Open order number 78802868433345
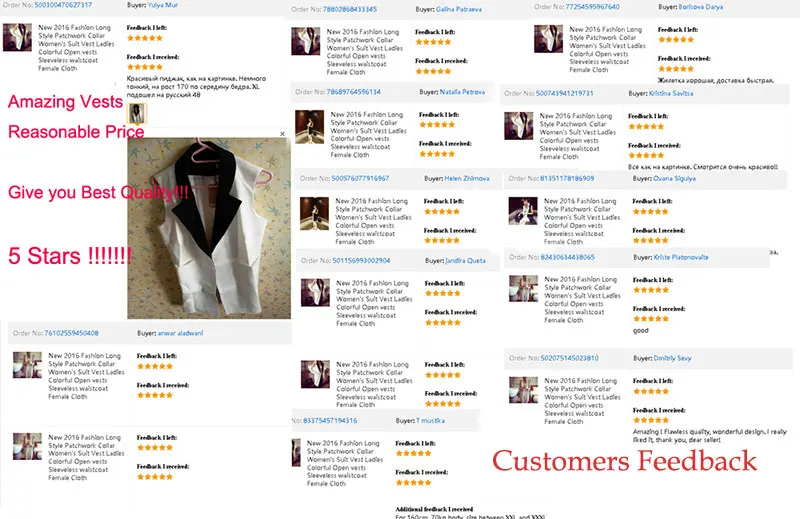 [349, 9]
